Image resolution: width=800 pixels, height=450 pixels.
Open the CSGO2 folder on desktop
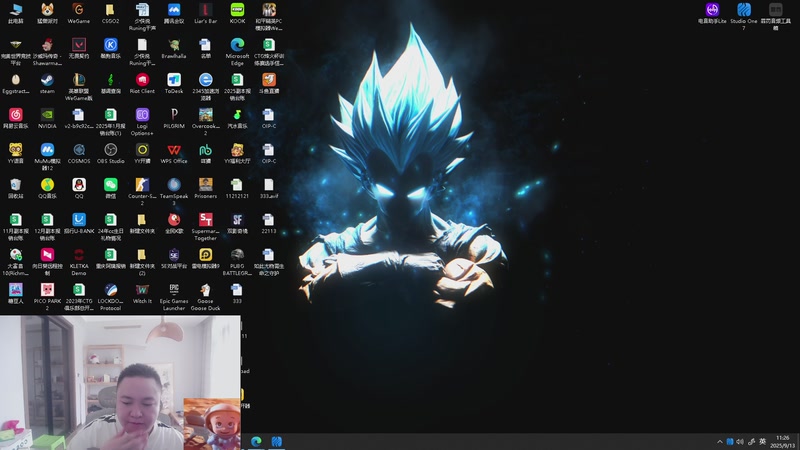point(110,13)
